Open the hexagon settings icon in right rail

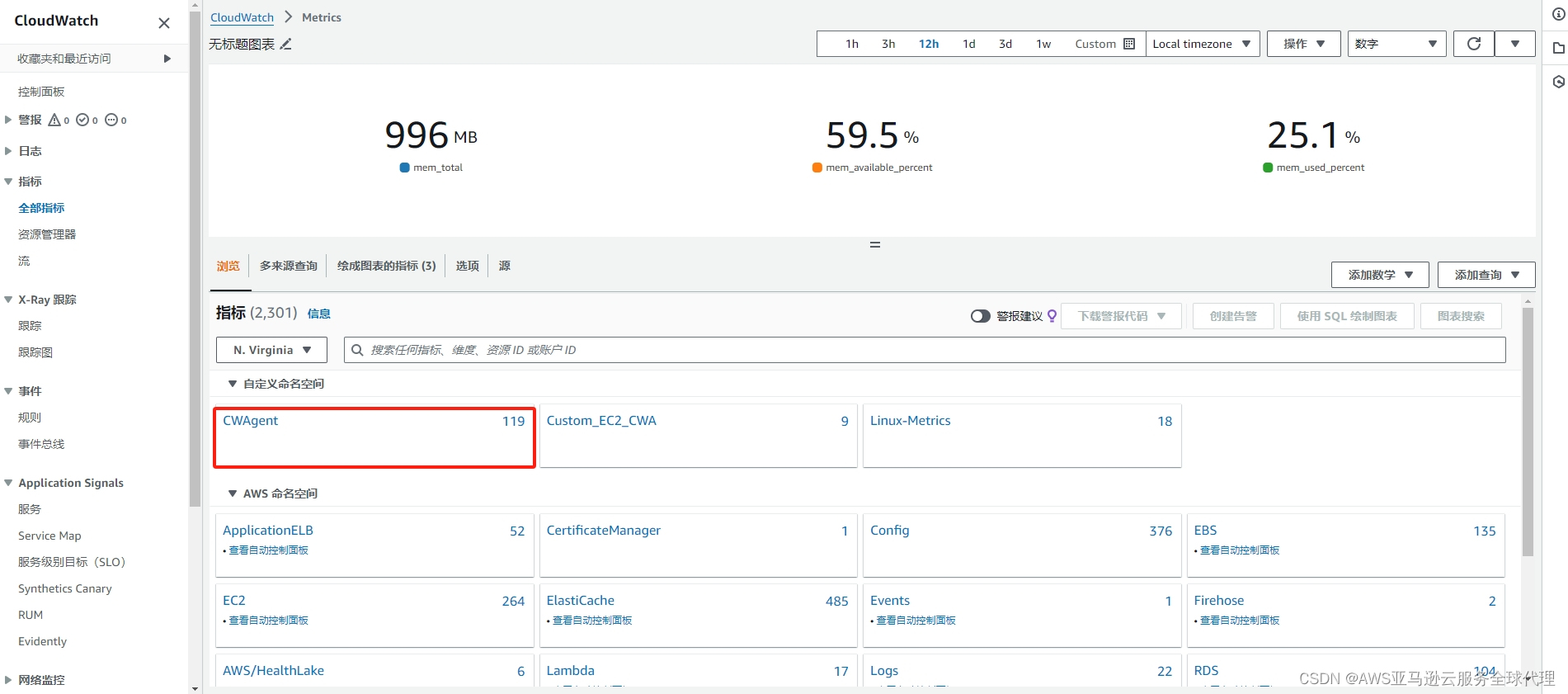[1558, 82]
